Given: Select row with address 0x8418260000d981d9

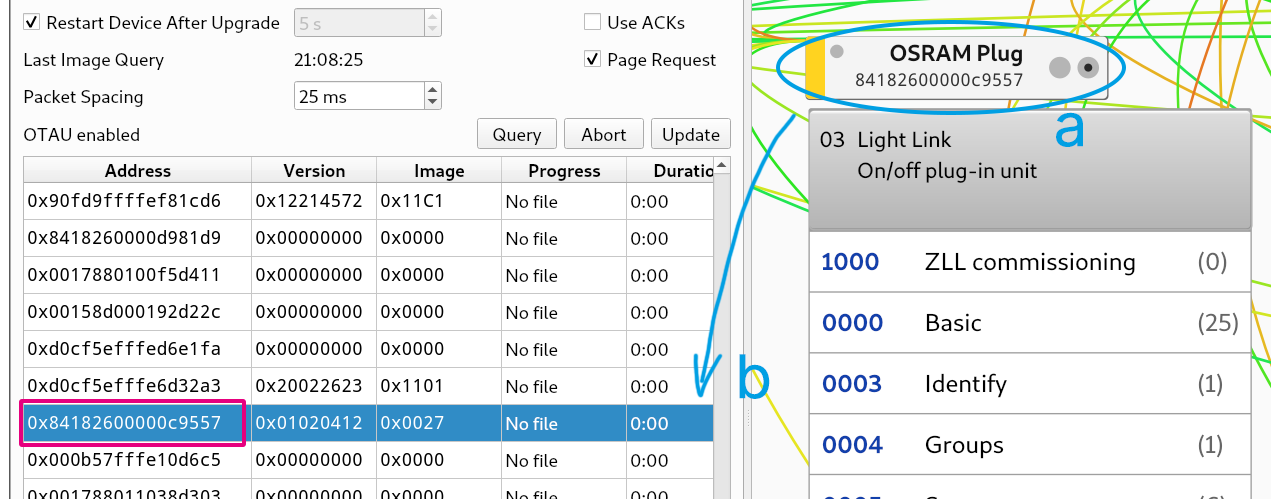Looking at the screenshot, I should point(368,238).
